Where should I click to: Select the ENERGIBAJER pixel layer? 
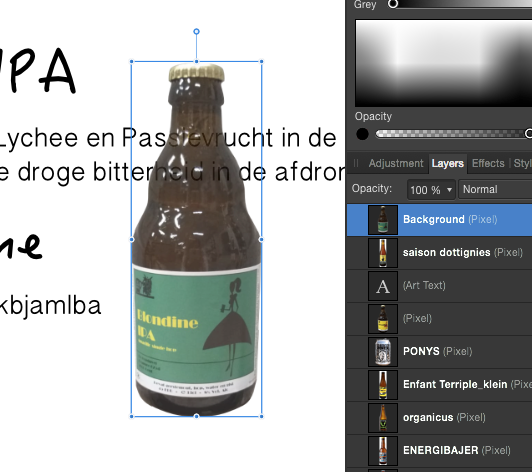click(x=439, y=450)
